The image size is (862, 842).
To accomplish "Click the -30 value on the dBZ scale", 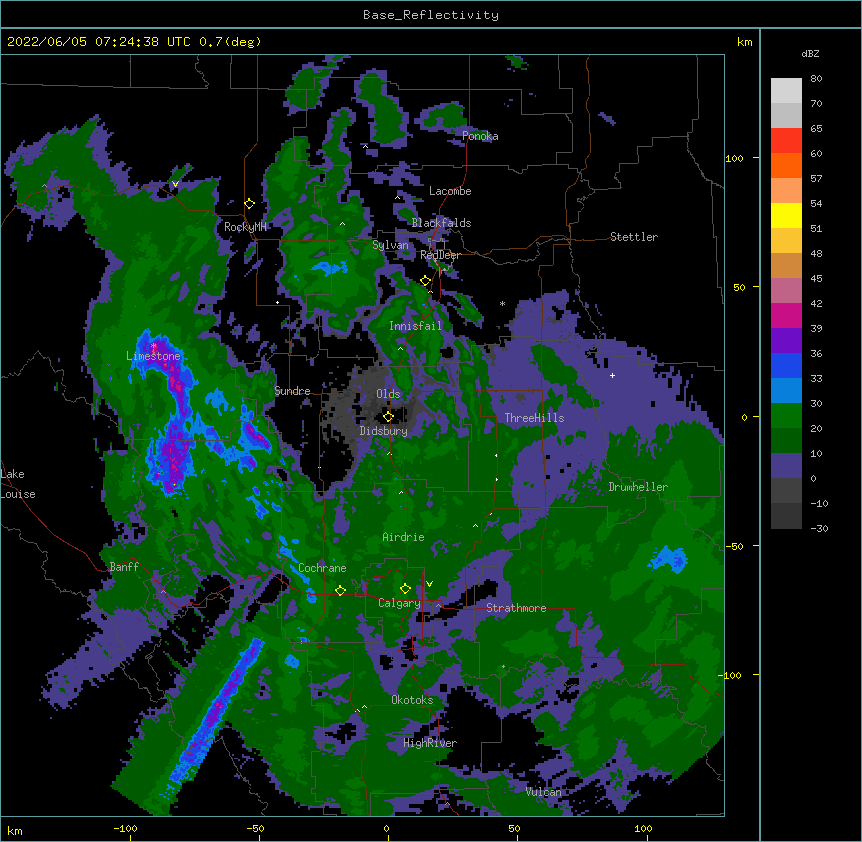I will 819,528.
